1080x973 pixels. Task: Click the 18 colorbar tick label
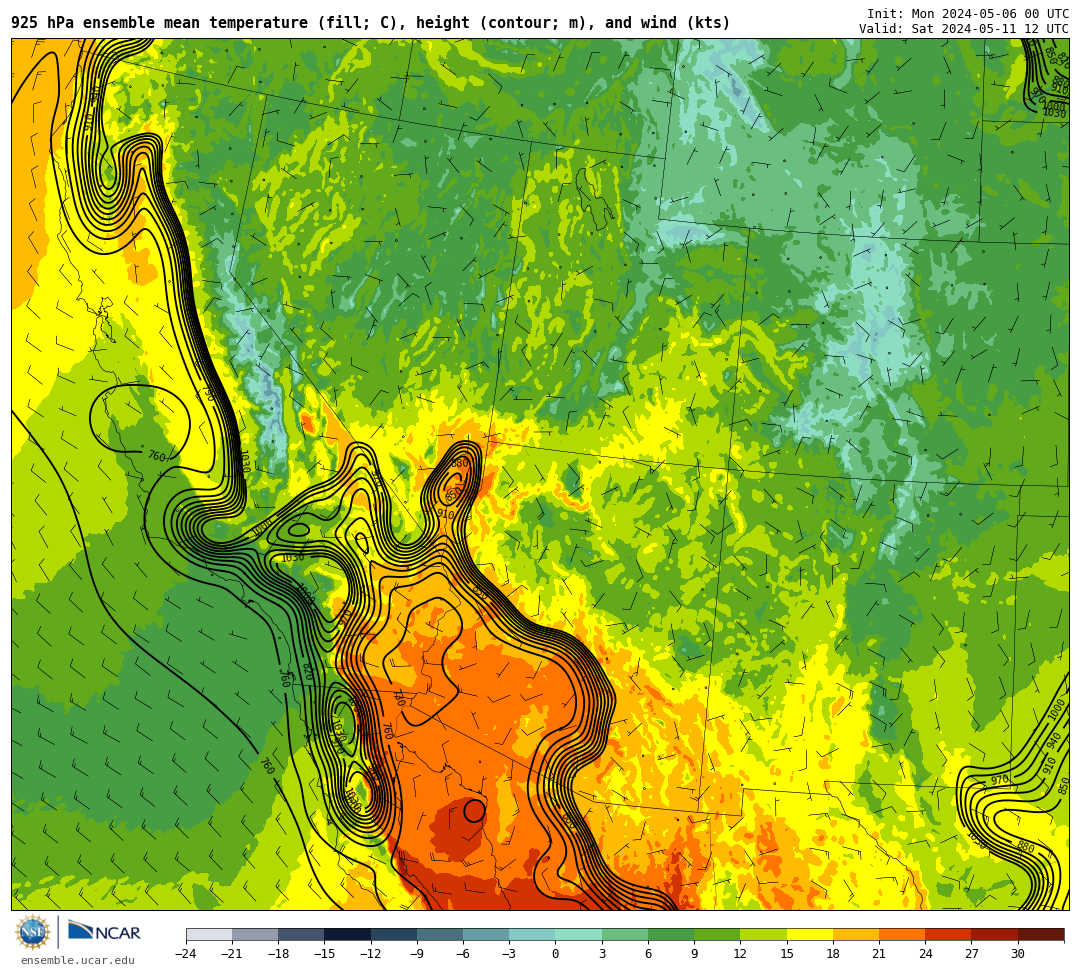coord(833,954)
